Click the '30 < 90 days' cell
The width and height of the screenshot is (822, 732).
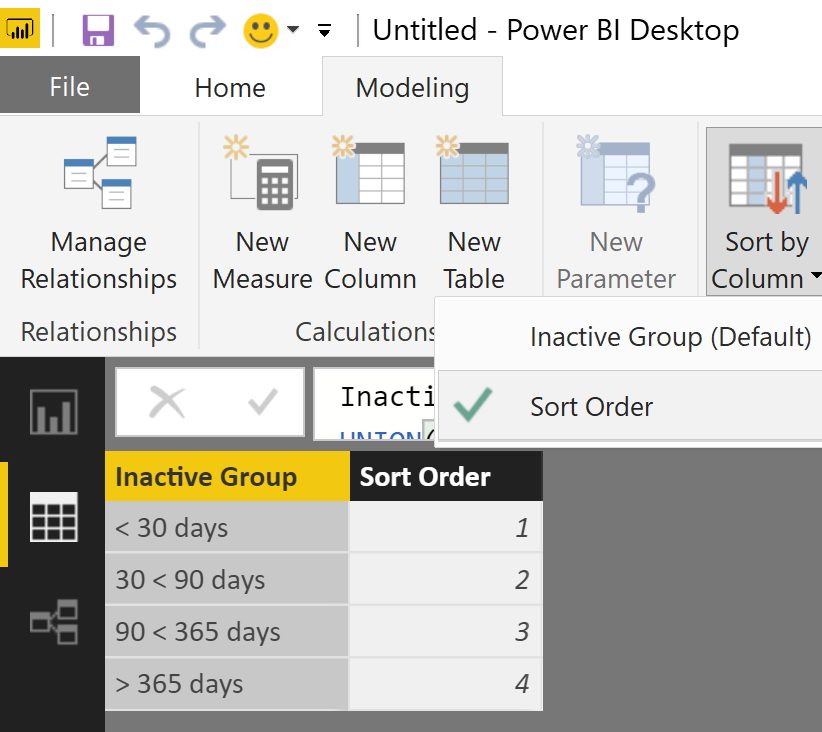click(x=226, y=579)
